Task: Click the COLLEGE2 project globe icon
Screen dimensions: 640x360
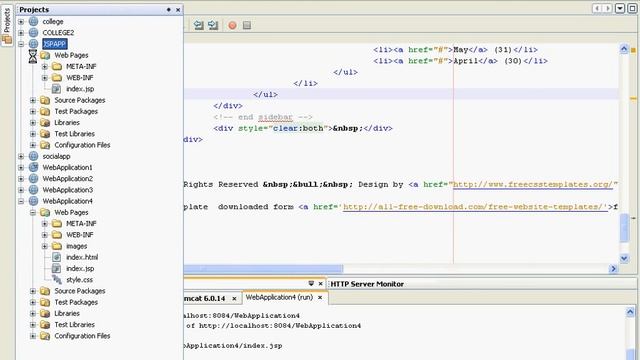Action: pos(33,33)
